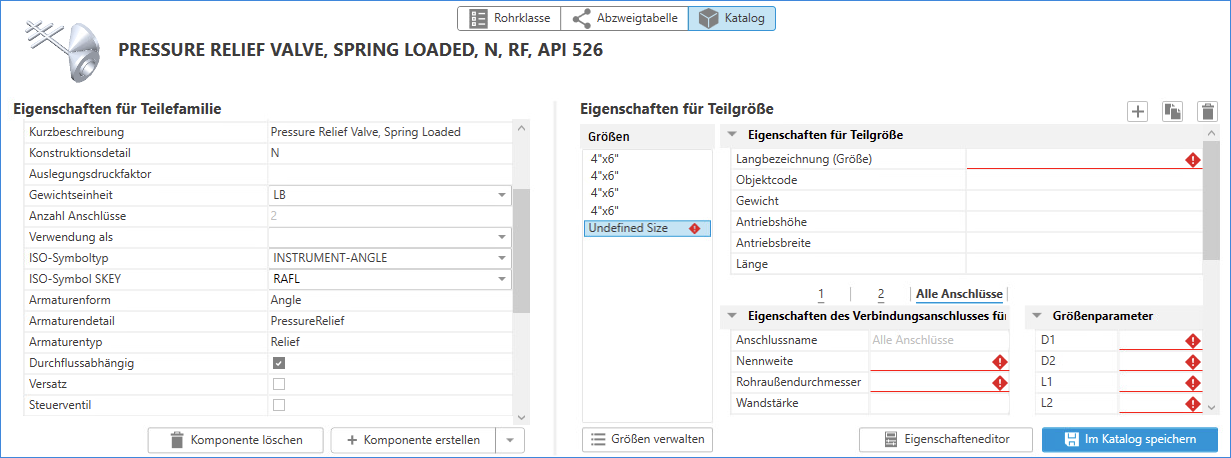Click the duplicate size copy icon
Viewport: 1231px width, 458px height.
(x=1172, y=111)
